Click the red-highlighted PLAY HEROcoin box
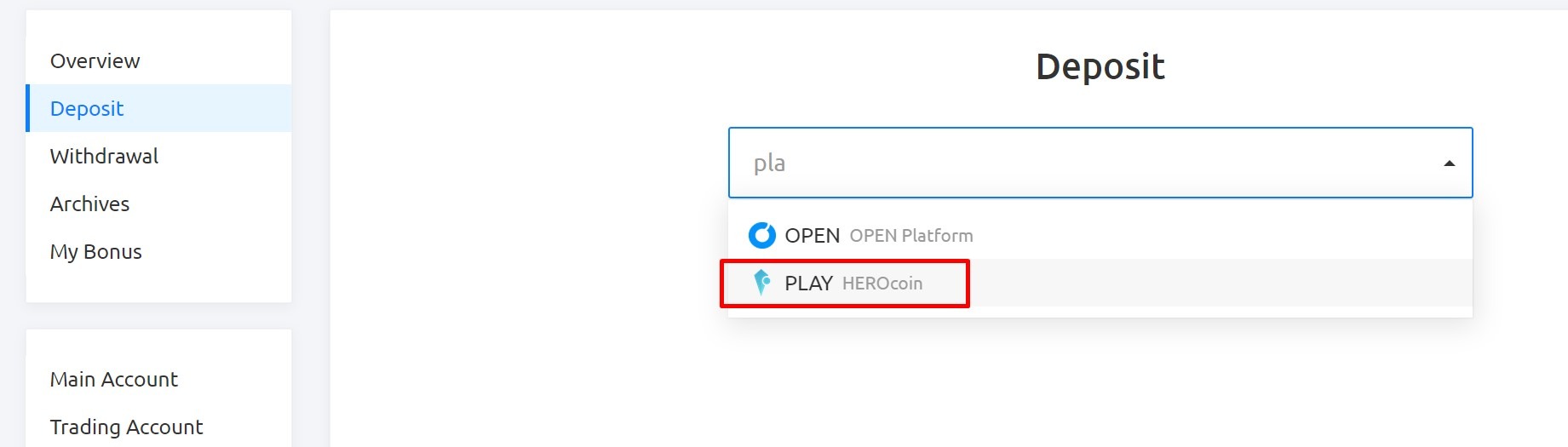Screen dimensions: 1568x447 point(845,284)
